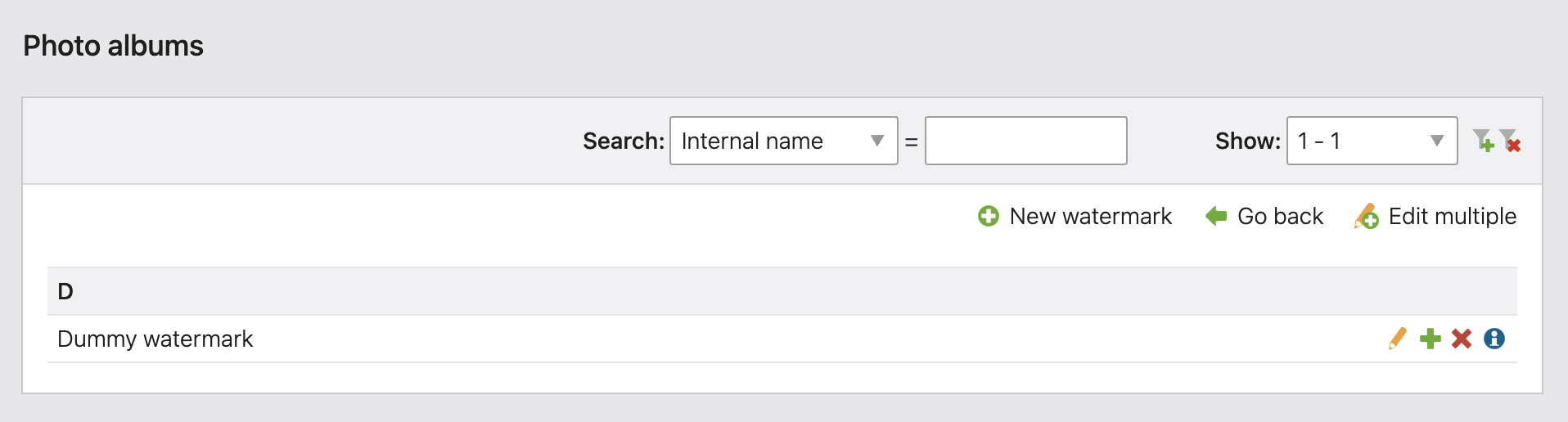This screenshot has width=1568, height=422.
Task: Click the green Go back arrow icon
Action: 1216,216
